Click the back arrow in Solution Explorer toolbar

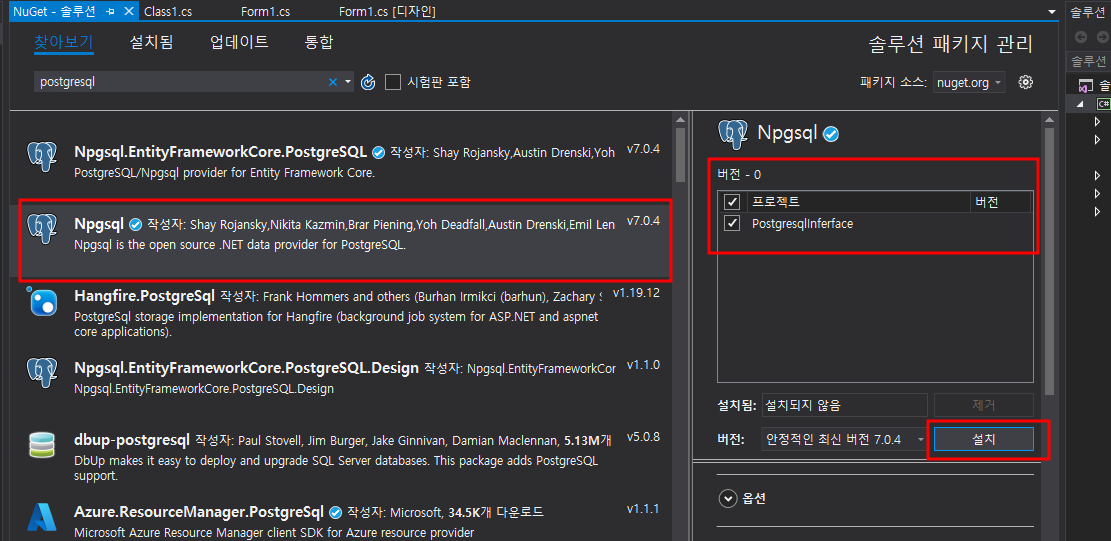point(1081,37)
